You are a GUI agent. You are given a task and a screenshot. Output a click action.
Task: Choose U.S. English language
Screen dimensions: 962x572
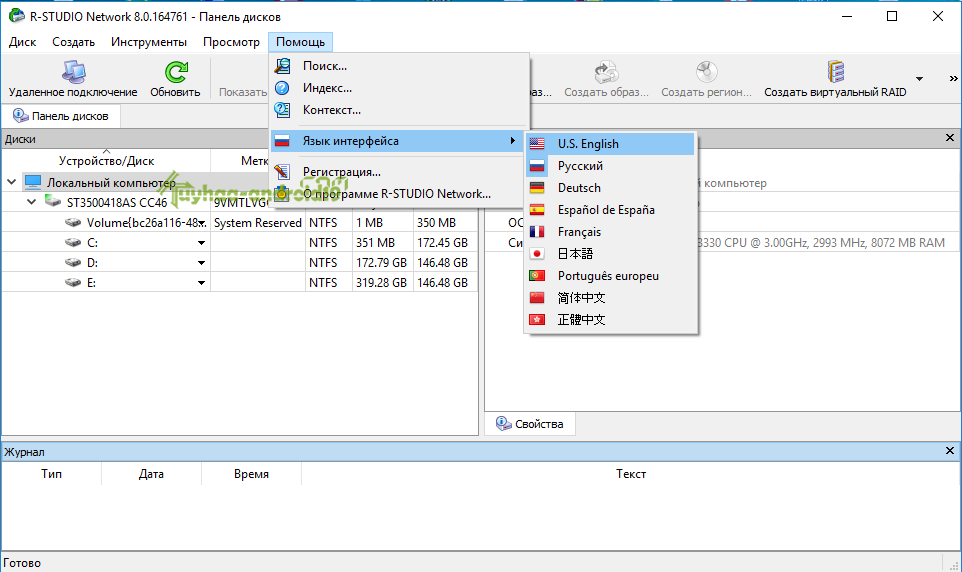pyautogui.click(x=610, y=144)
